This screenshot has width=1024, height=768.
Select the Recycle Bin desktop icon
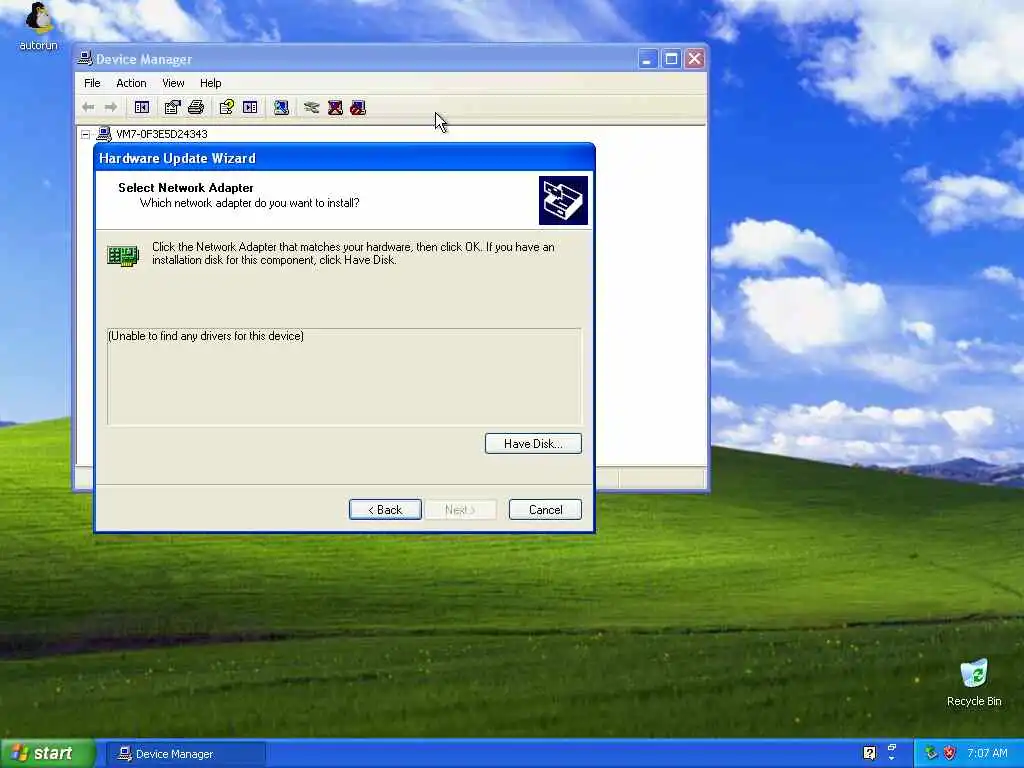pyautogui.click(x=974, y=683)
